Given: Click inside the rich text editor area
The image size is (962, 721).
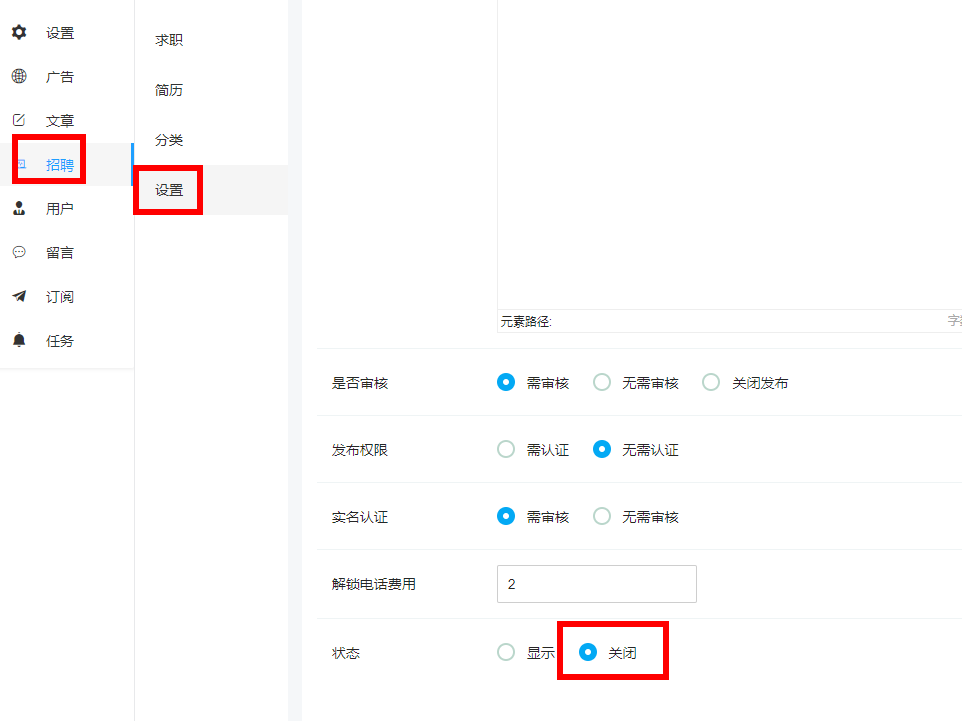Looking at the screenshot, I should click(x=729, y=153).
